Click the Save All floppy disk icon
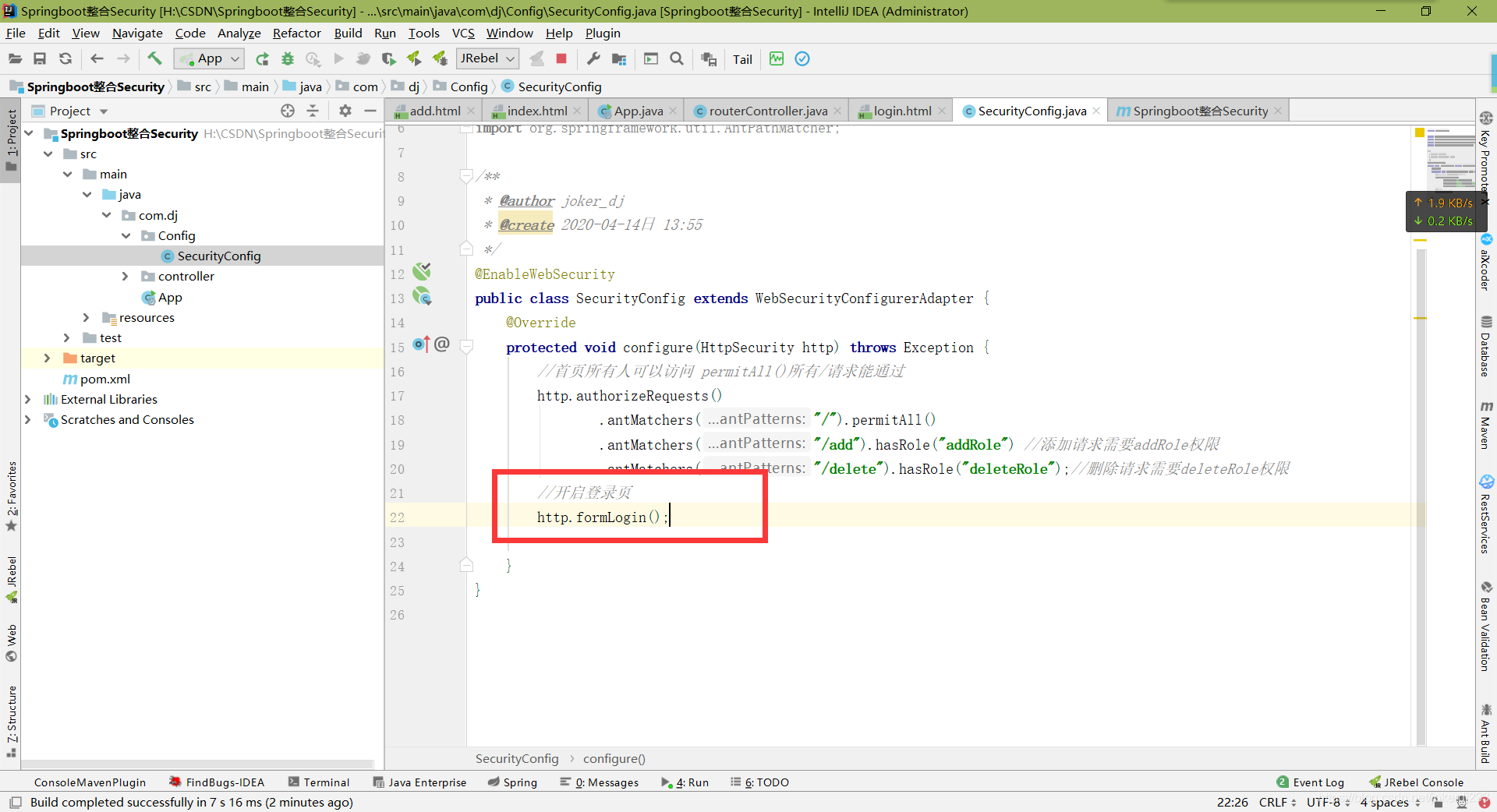The height and width of the screenshot is (812, 1497). click(40, 58)
